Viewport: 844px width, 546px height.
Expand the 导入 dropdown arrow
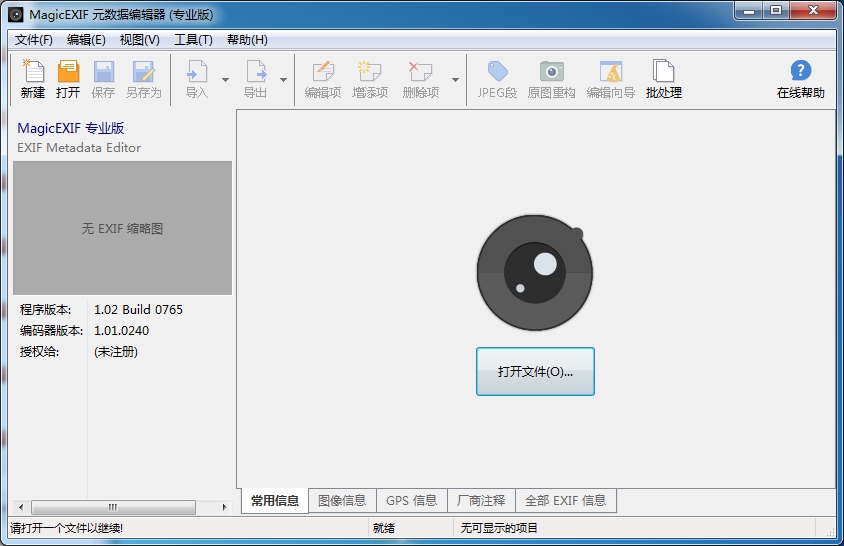tap(225, 80)
